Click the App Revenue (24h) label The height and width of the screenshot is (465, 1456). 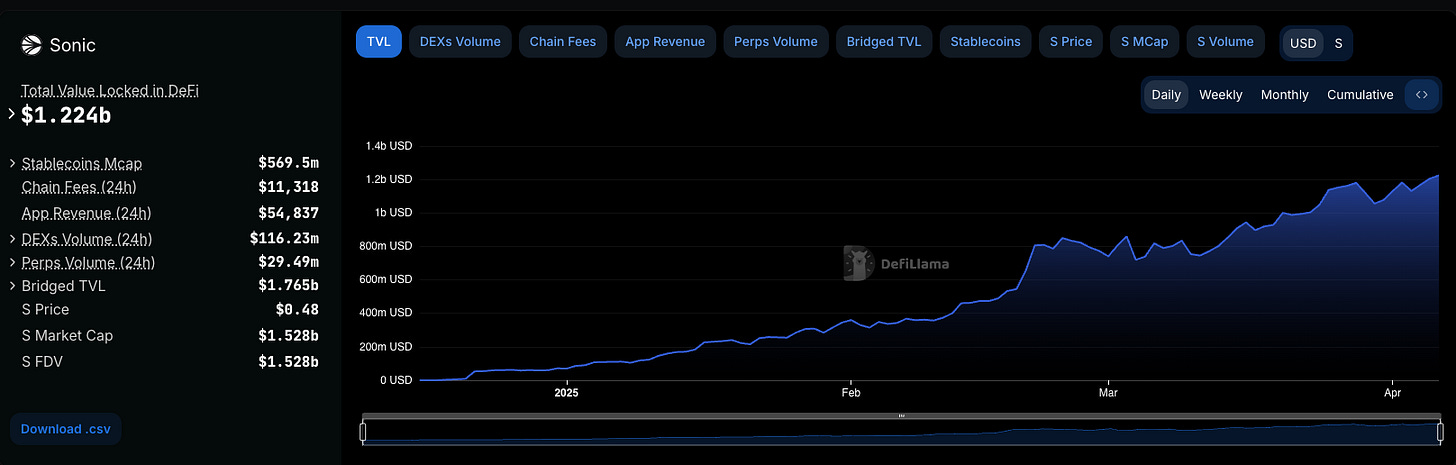pos(86,213)
